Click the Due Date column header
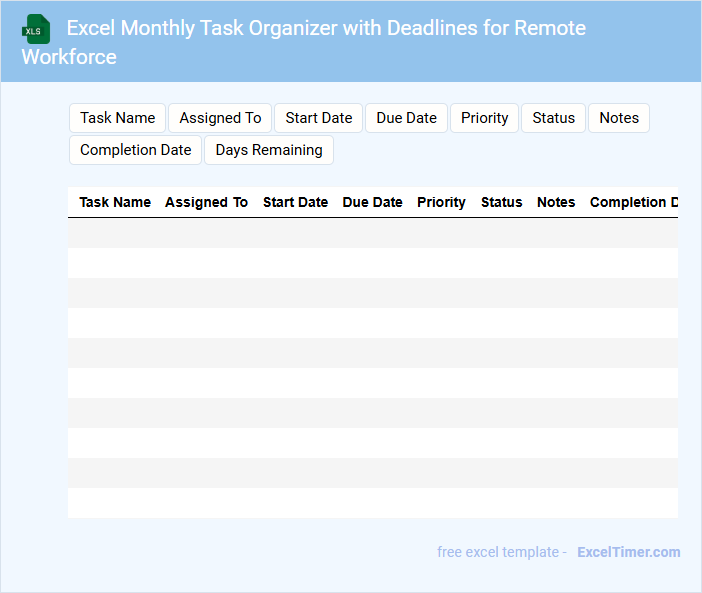 [x=372, y=202]
